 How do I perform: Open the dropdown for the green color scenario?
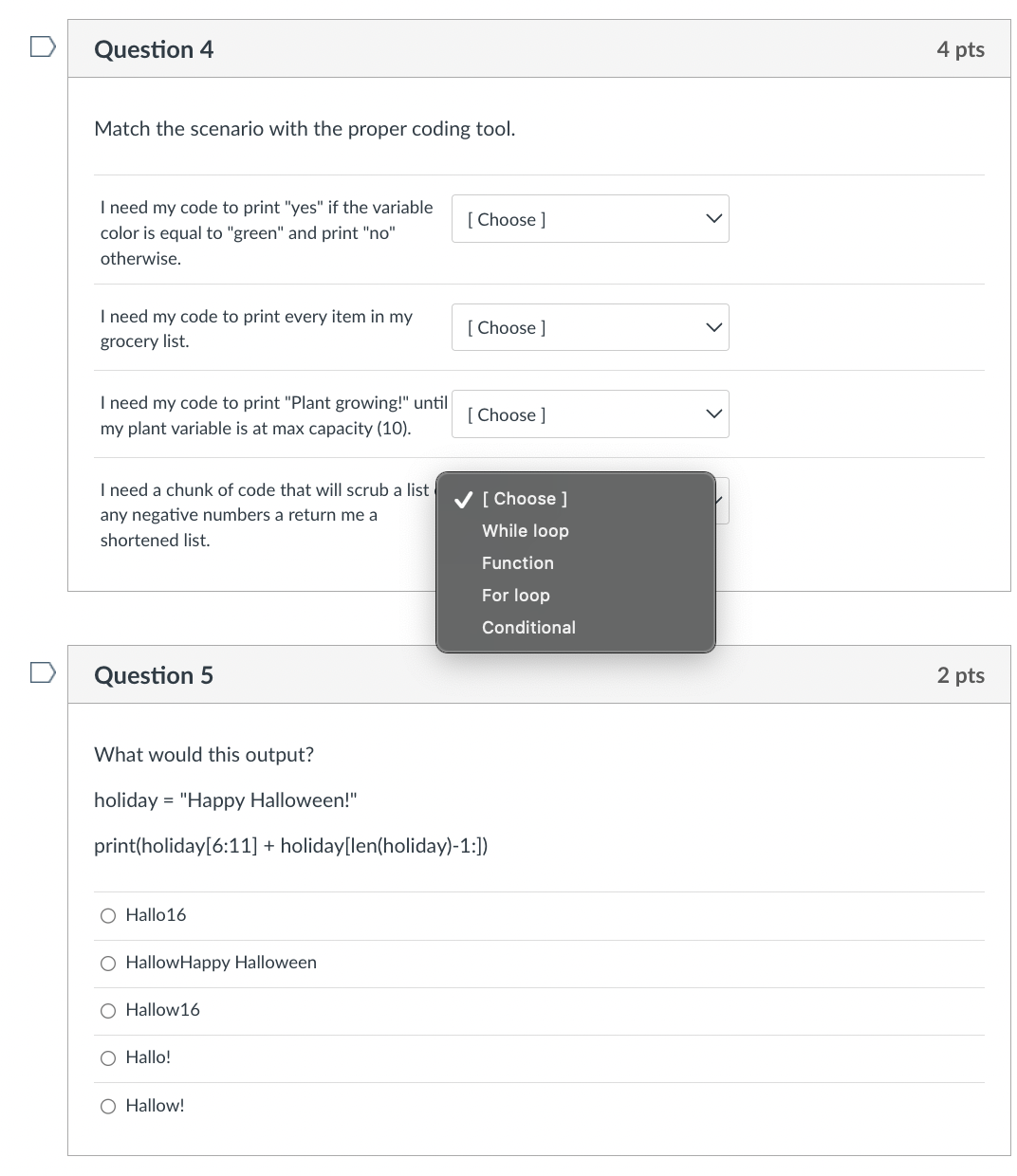(x=589, y=218)
